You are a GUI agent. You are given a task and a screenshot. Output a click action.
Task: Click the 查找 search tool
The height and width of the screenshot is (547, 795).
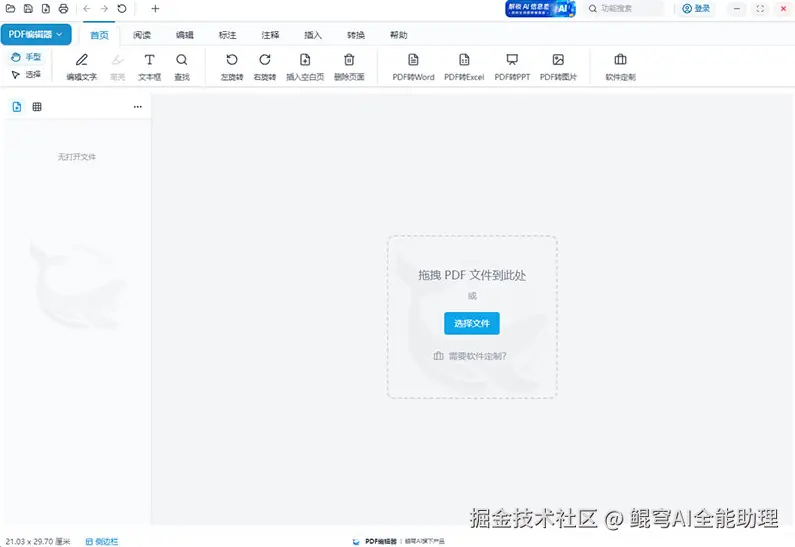point(182,67)
